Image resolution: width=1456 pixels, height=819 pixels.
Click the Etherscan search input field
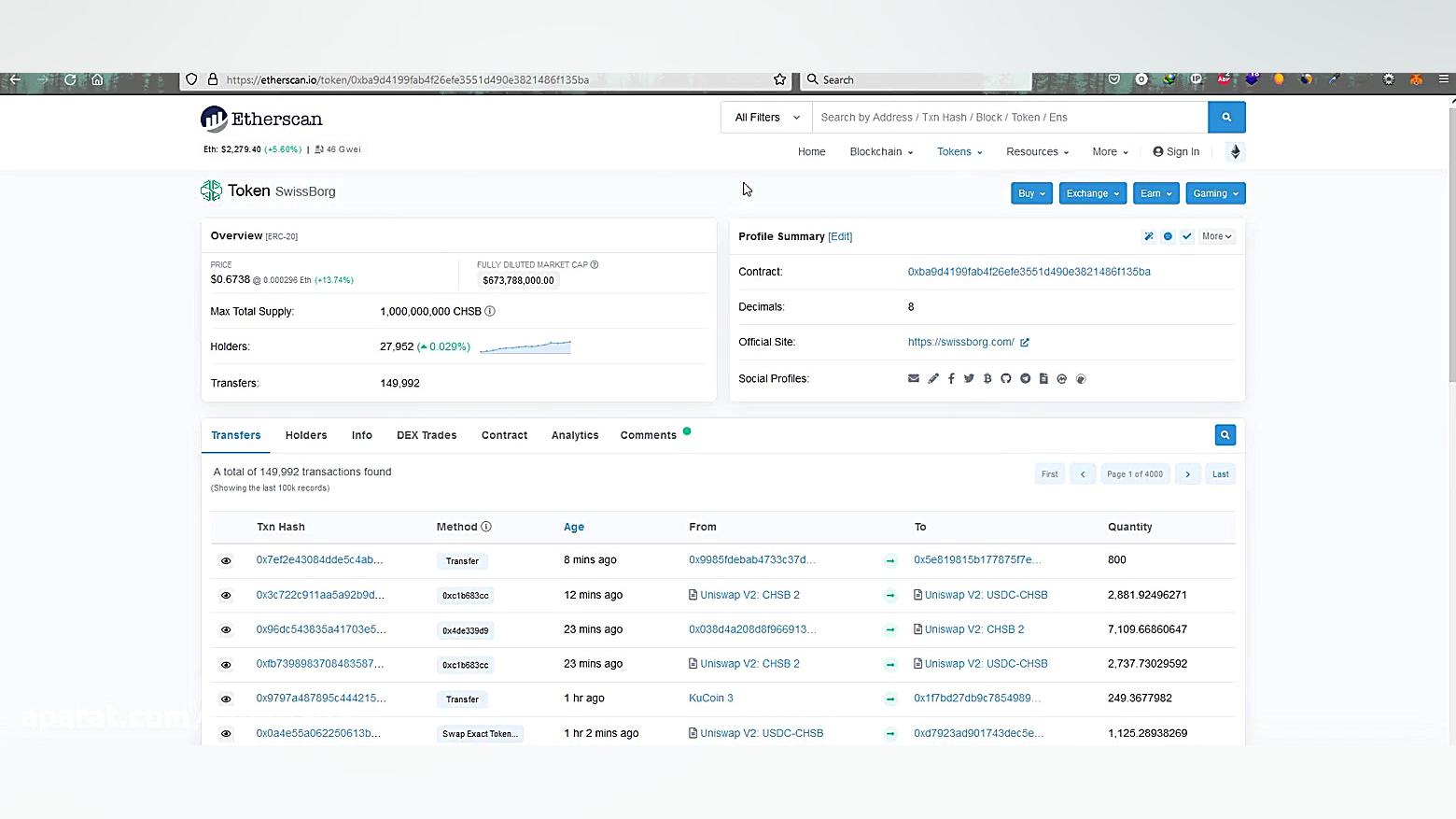tap(1010, 117)
